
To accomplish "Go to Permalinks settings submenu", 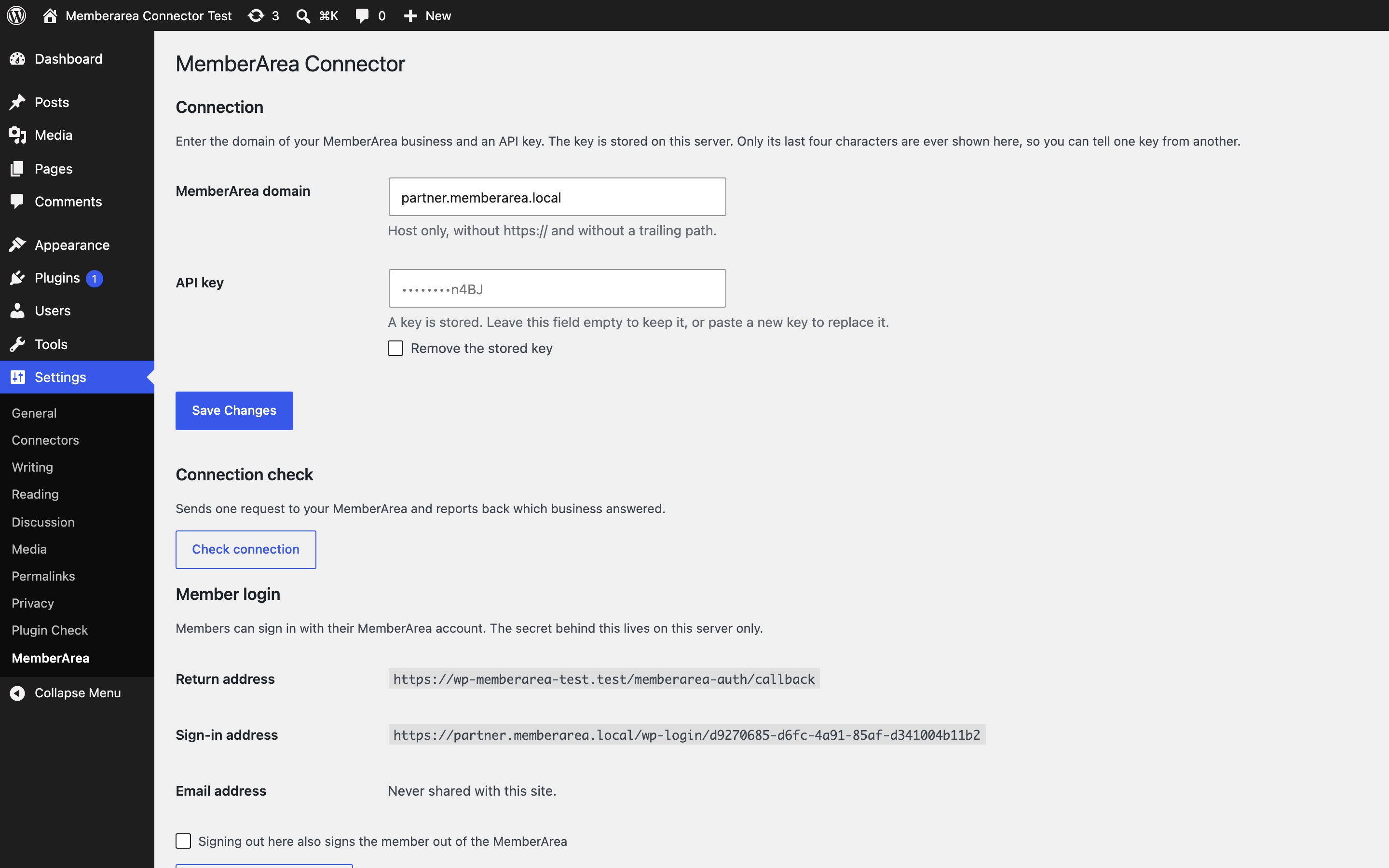I will pos(43,576).
